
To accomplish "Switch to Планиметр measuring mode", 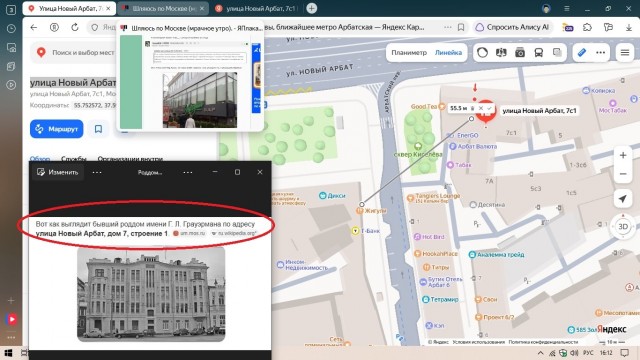I will click(409, 53).
